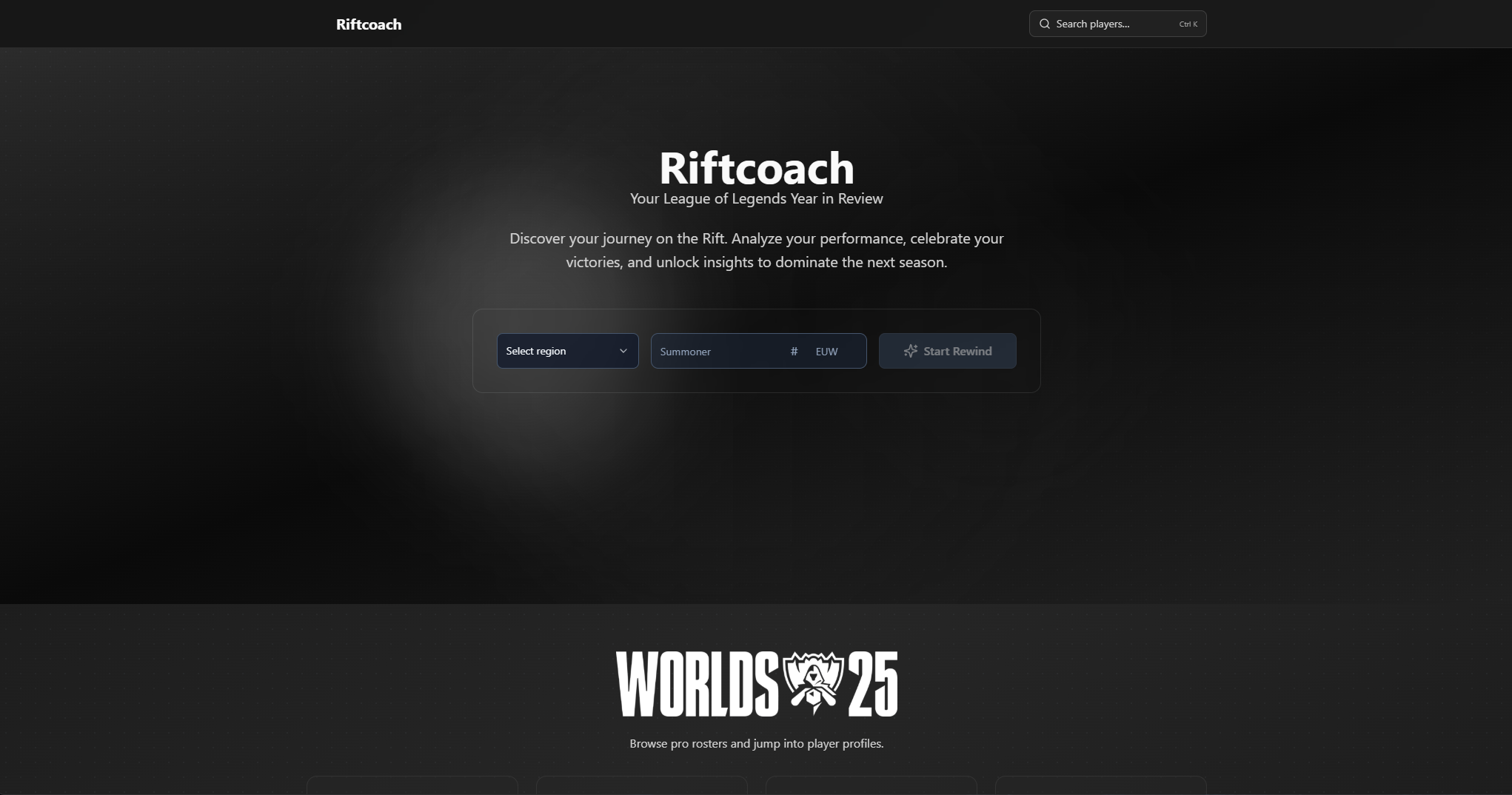Click the sparkle icon on Start Rewind
Screen dimensions: 1512x795
[x=910, y=351]
